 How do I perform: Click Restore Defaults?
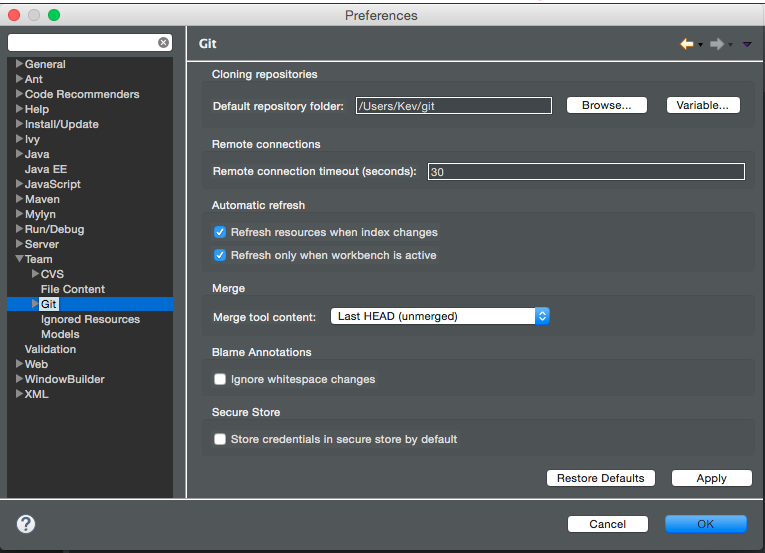point(601,478)
